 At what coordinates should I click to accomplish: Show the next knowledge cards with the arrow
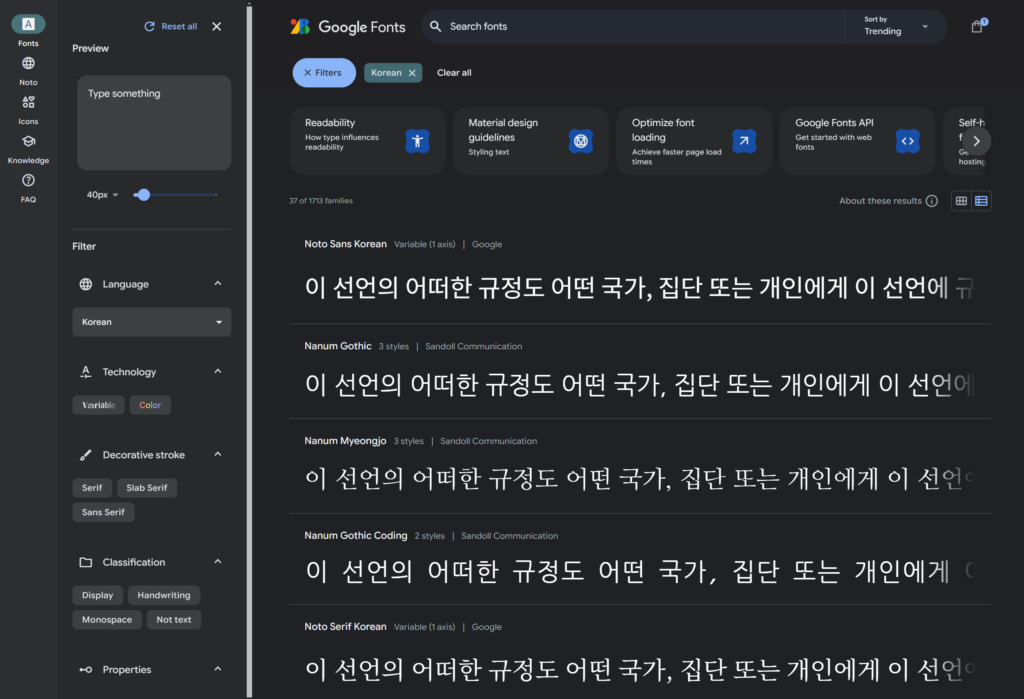click(x=976, y=141)
